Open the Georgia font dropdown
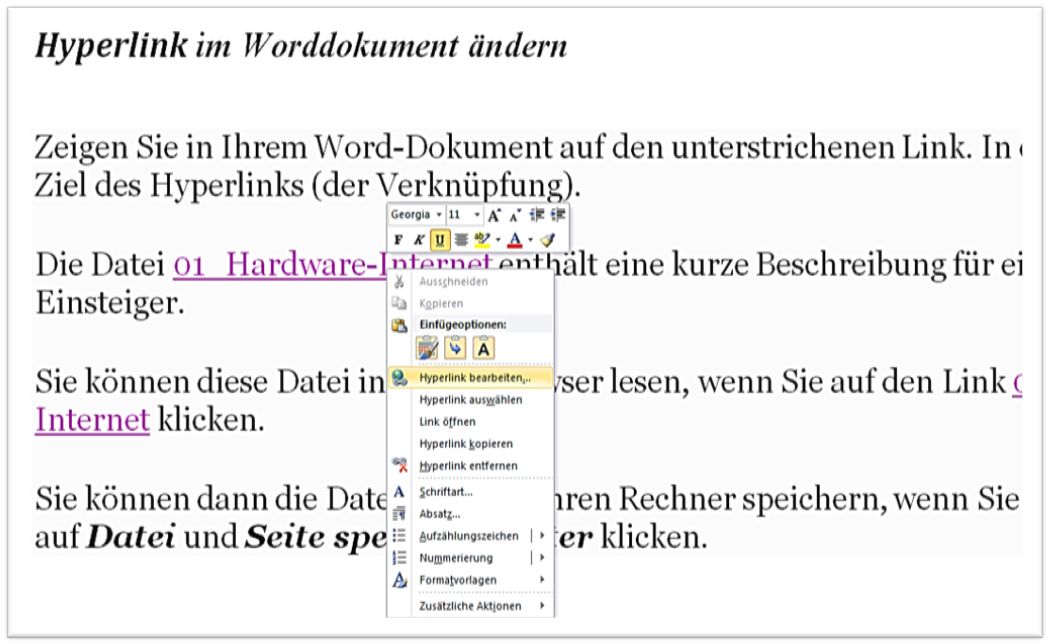The height and width of the screenshot is (644, 1049). 439,213
